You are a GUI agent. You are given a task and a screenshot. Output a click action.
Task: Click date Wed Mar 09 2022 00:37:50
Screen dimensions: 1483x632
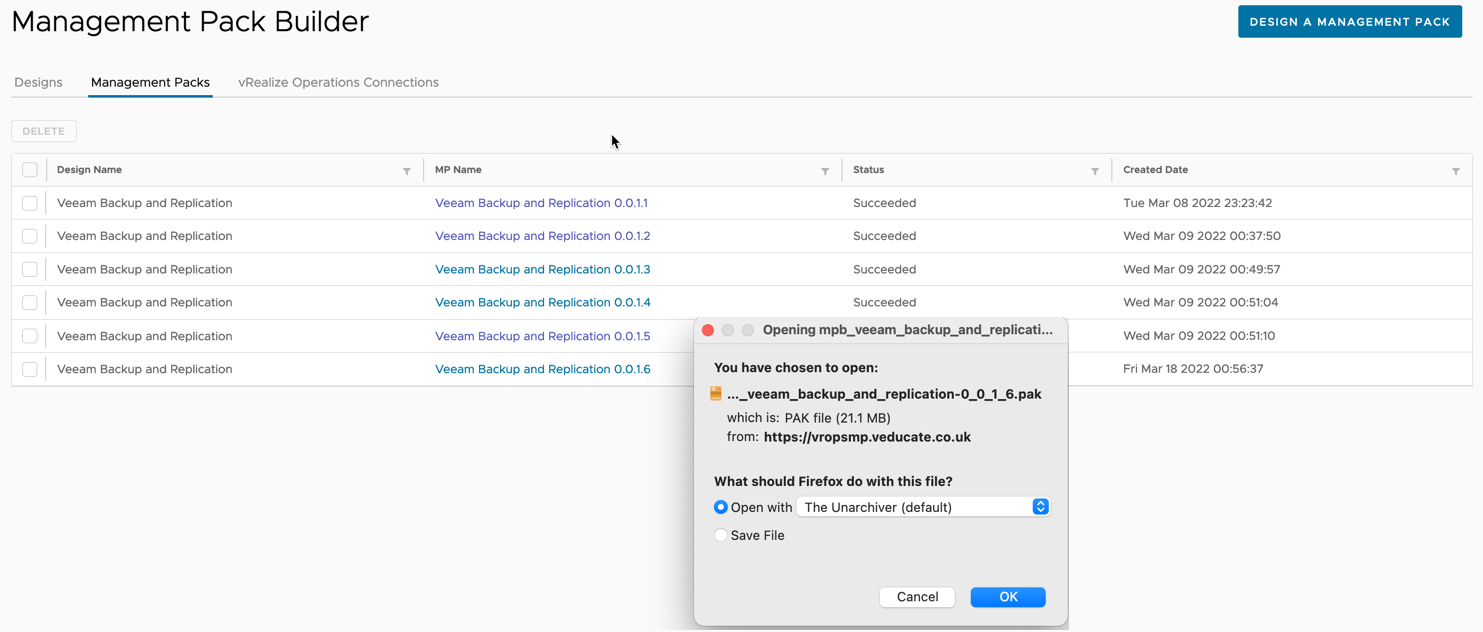tap(1201, 236)
